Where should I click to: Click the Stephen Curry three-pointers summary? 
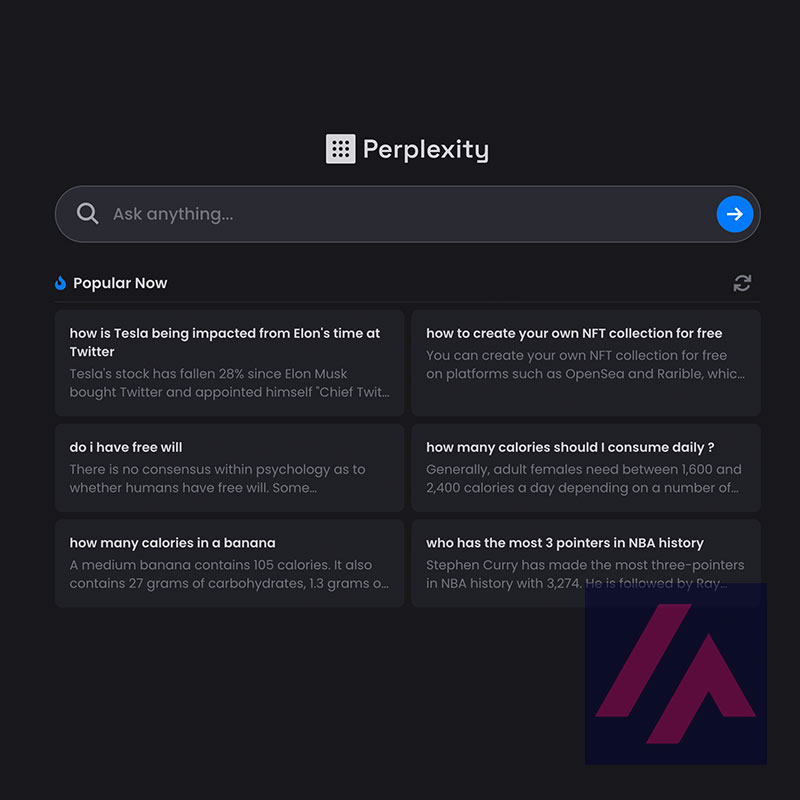tap(585, 574)
